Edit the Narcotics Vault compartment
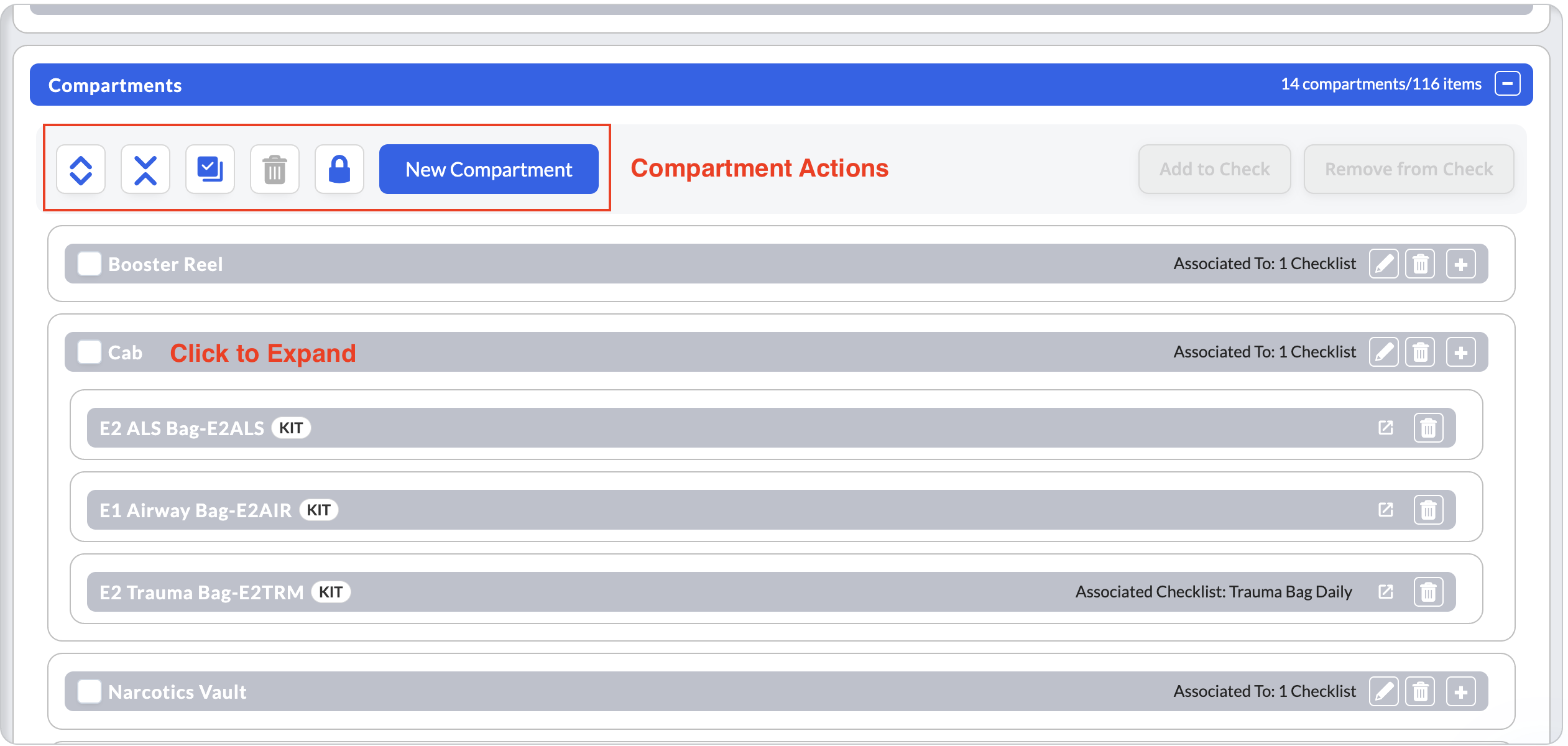Viewport: 1568px width, 746px height. point(1384,692)
